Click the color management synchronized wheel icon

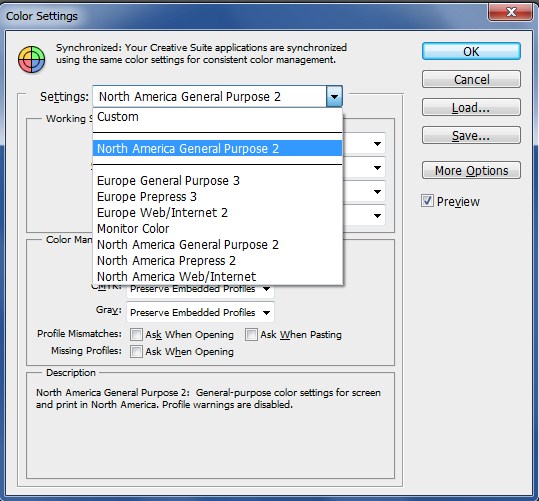point(31,60)
